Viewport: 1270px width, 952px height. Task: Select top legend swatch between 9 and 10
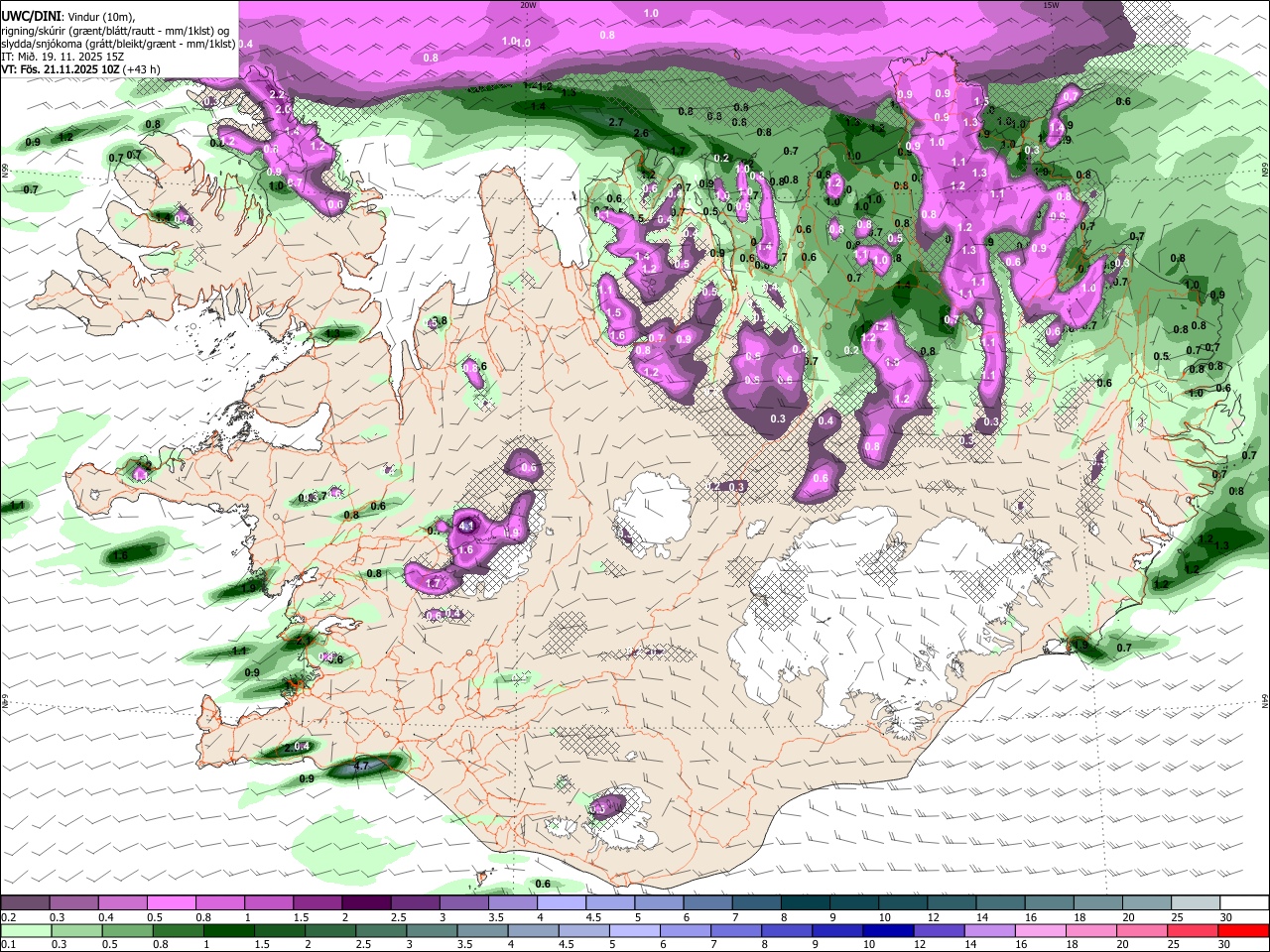(x=853, y=903)
